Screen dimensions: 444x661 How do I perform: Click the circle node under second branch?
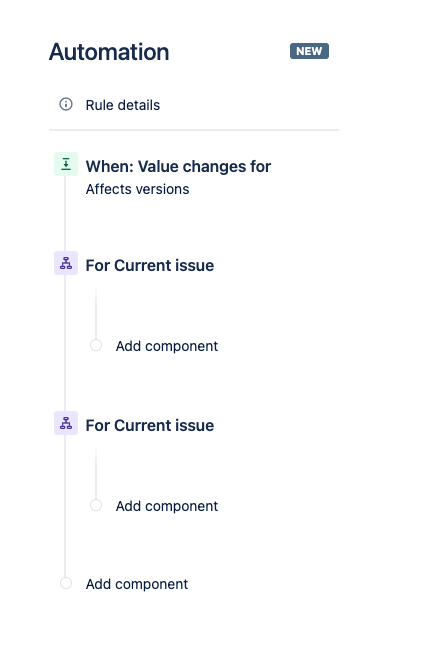coord(96,505)
